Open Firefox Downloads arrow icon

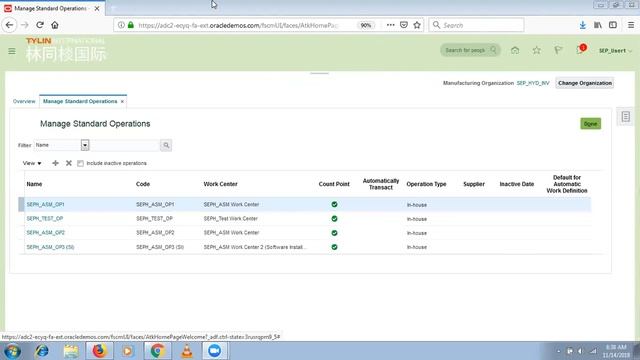pos(582,25)
